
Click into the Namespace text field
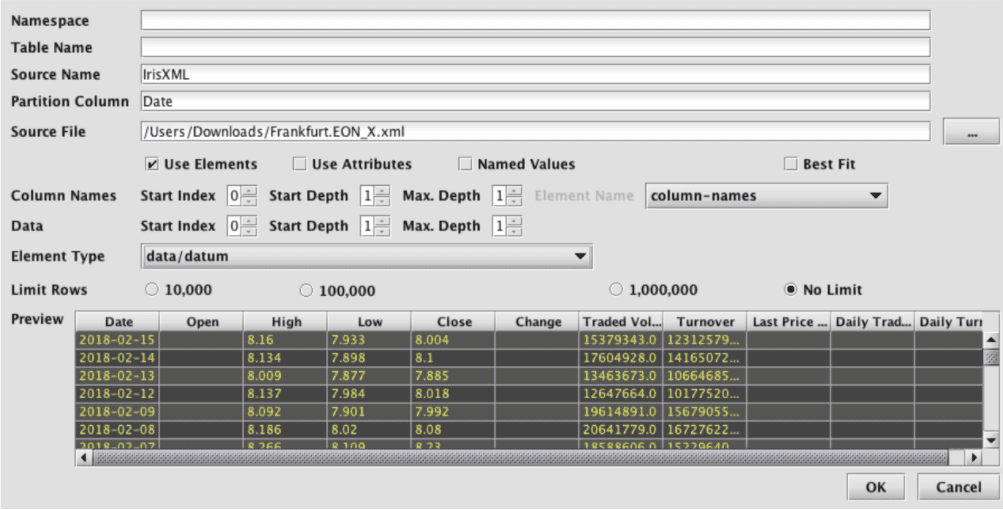(x=535, y=20)
